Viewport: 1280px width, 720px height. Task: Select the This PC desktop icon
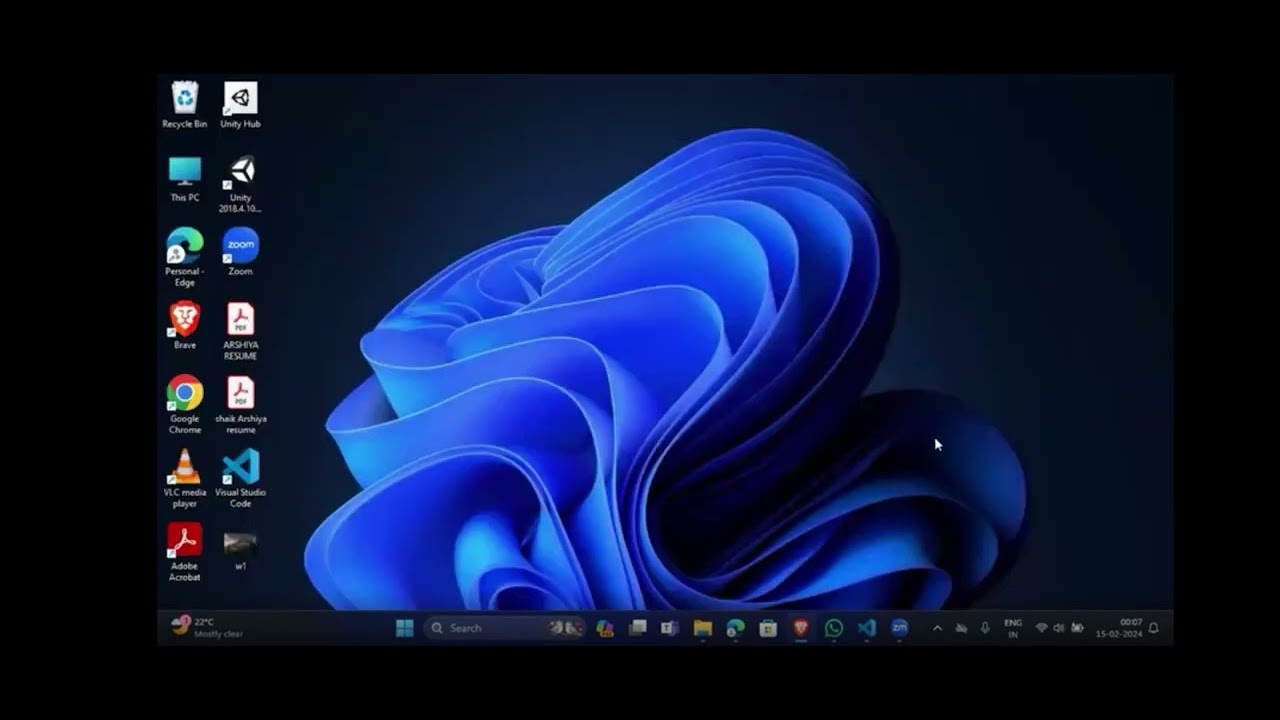(185, 179)
